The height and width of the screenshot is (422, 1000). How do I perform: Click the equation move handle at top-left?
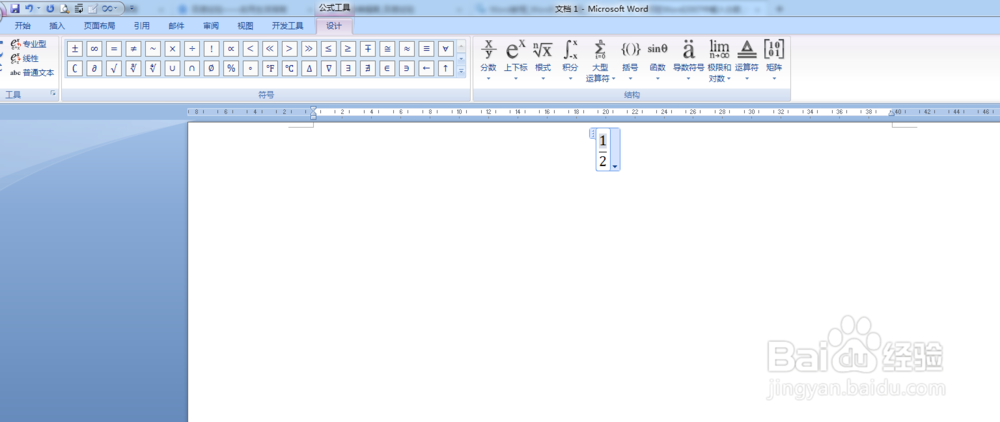592,133
